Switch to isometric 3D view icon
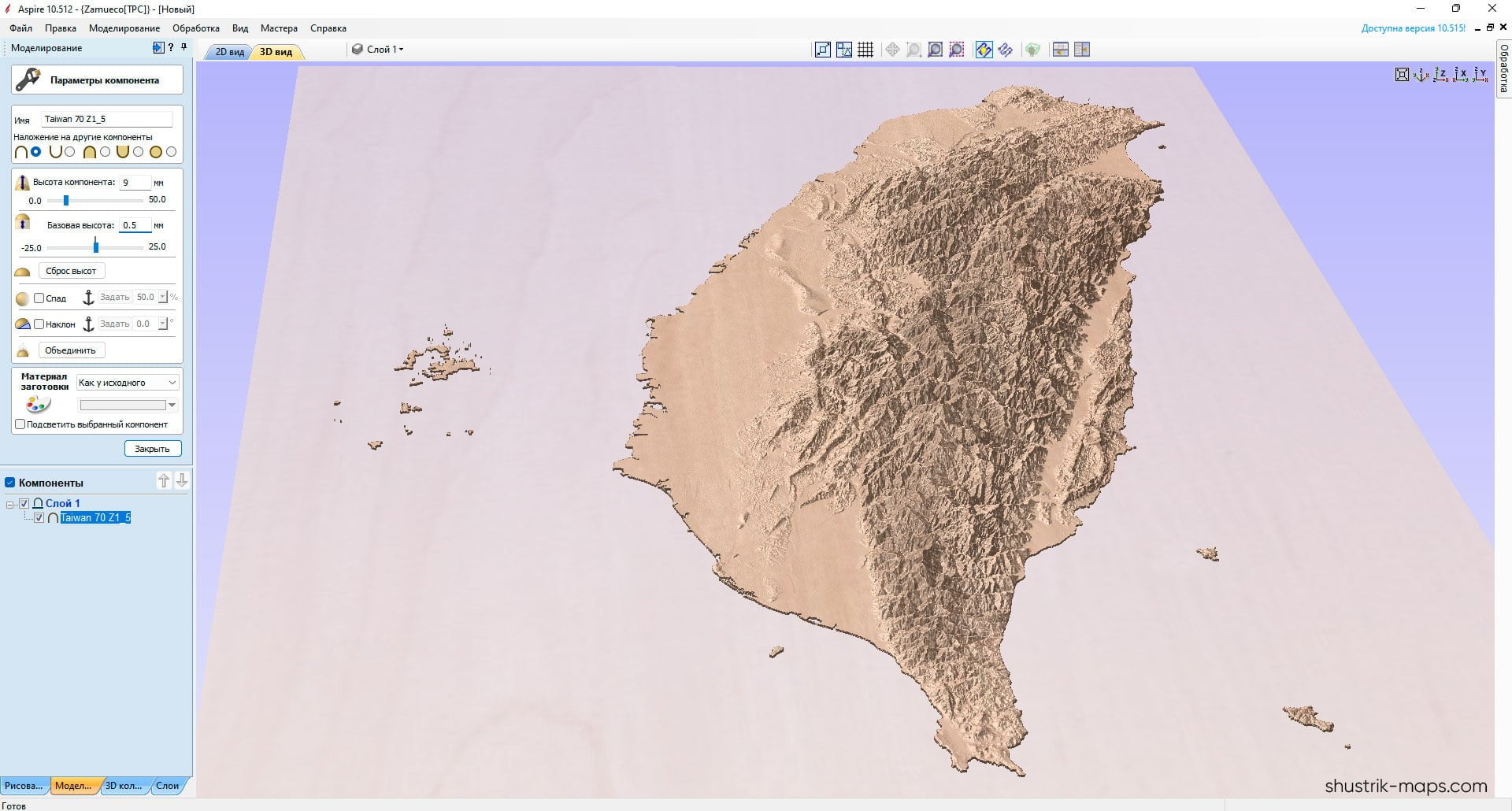Viewport: 1512px width, 811px height. (1421, 75)
